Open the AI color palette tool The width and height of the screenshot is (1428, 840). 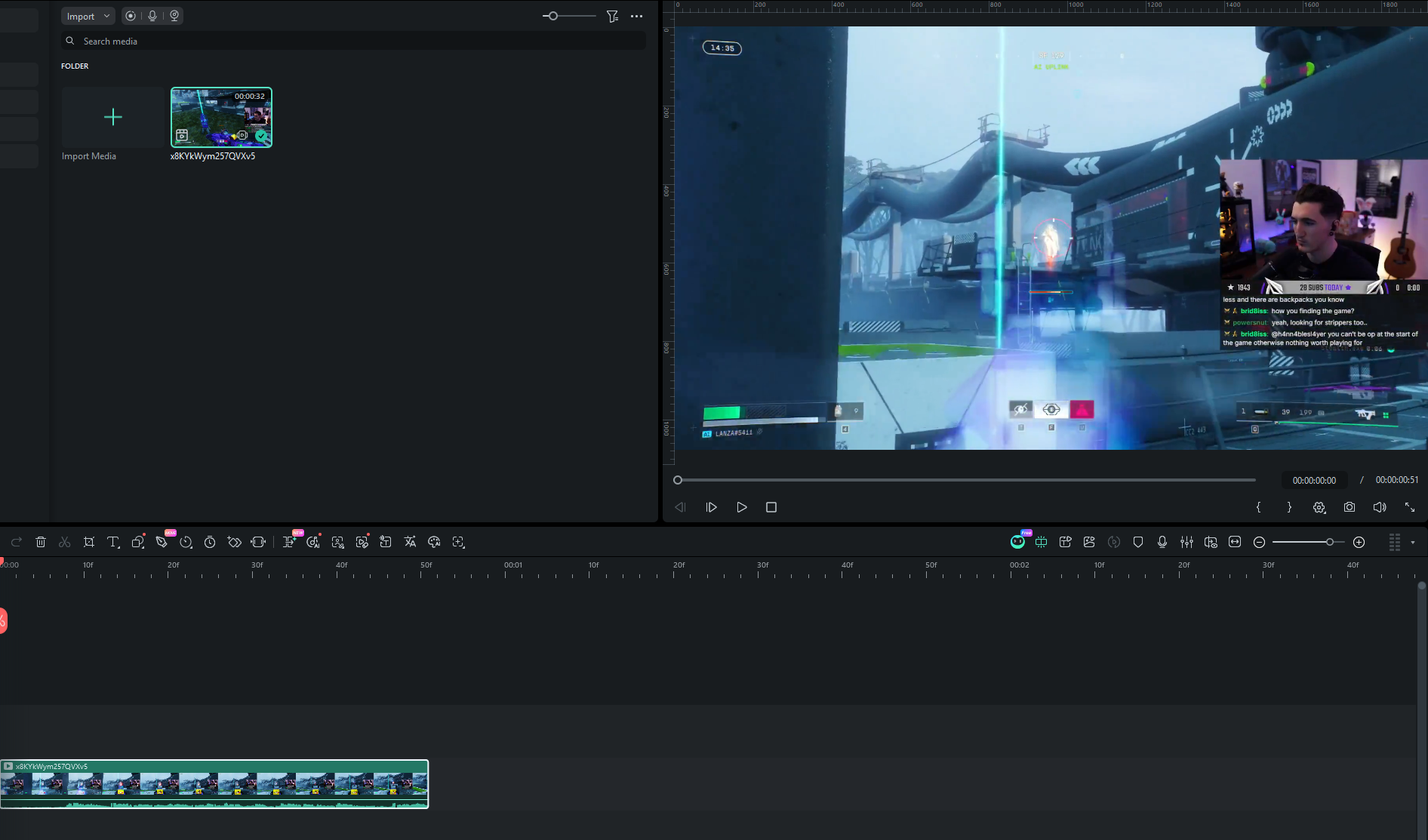[434, 542]
